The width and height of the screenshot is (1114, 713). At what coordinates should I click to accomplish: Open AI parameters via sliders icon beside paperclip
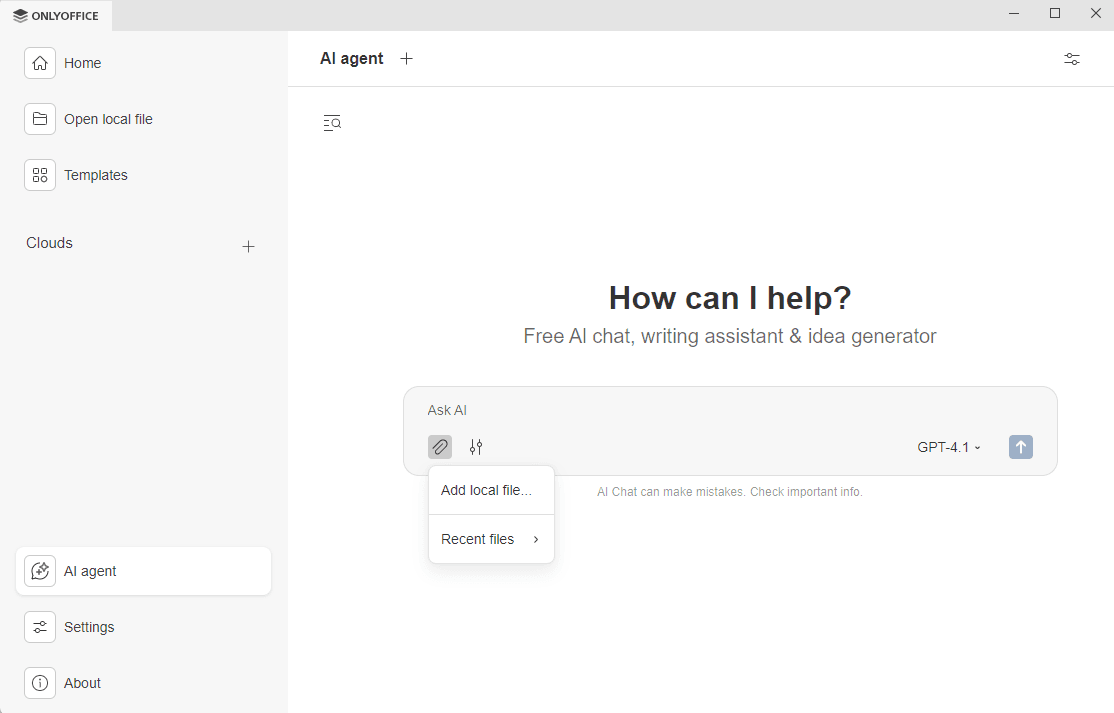click(476, 447)
